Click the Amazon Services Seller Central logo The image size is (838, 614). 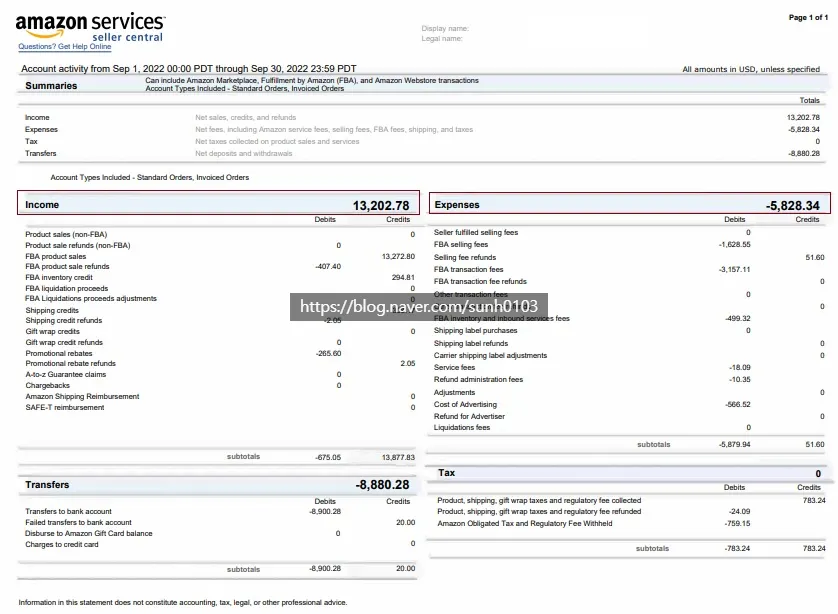(90, 27)
